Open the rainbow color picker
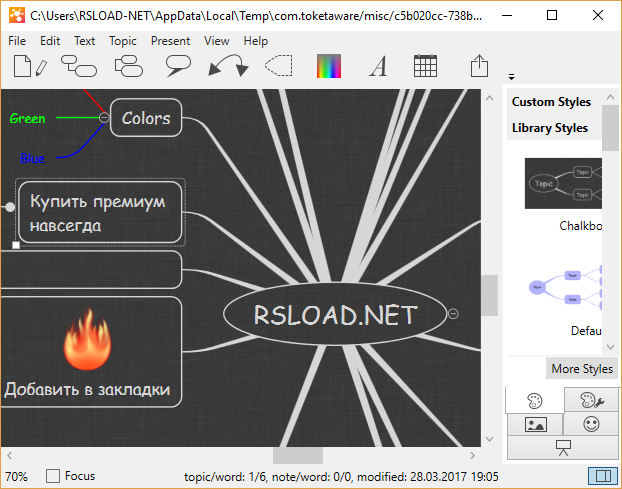Screen dimensions: 622x489 tap(329, 66)
